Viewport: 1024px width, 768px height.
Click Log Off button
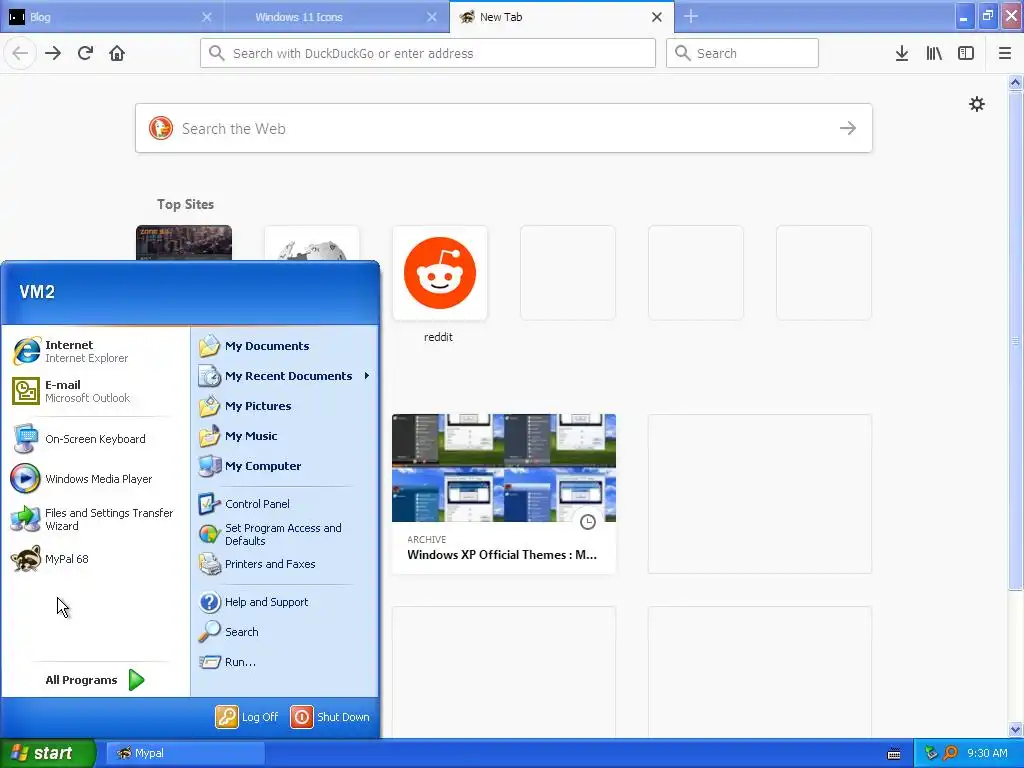pyautogui.click(x=247, y=717)
